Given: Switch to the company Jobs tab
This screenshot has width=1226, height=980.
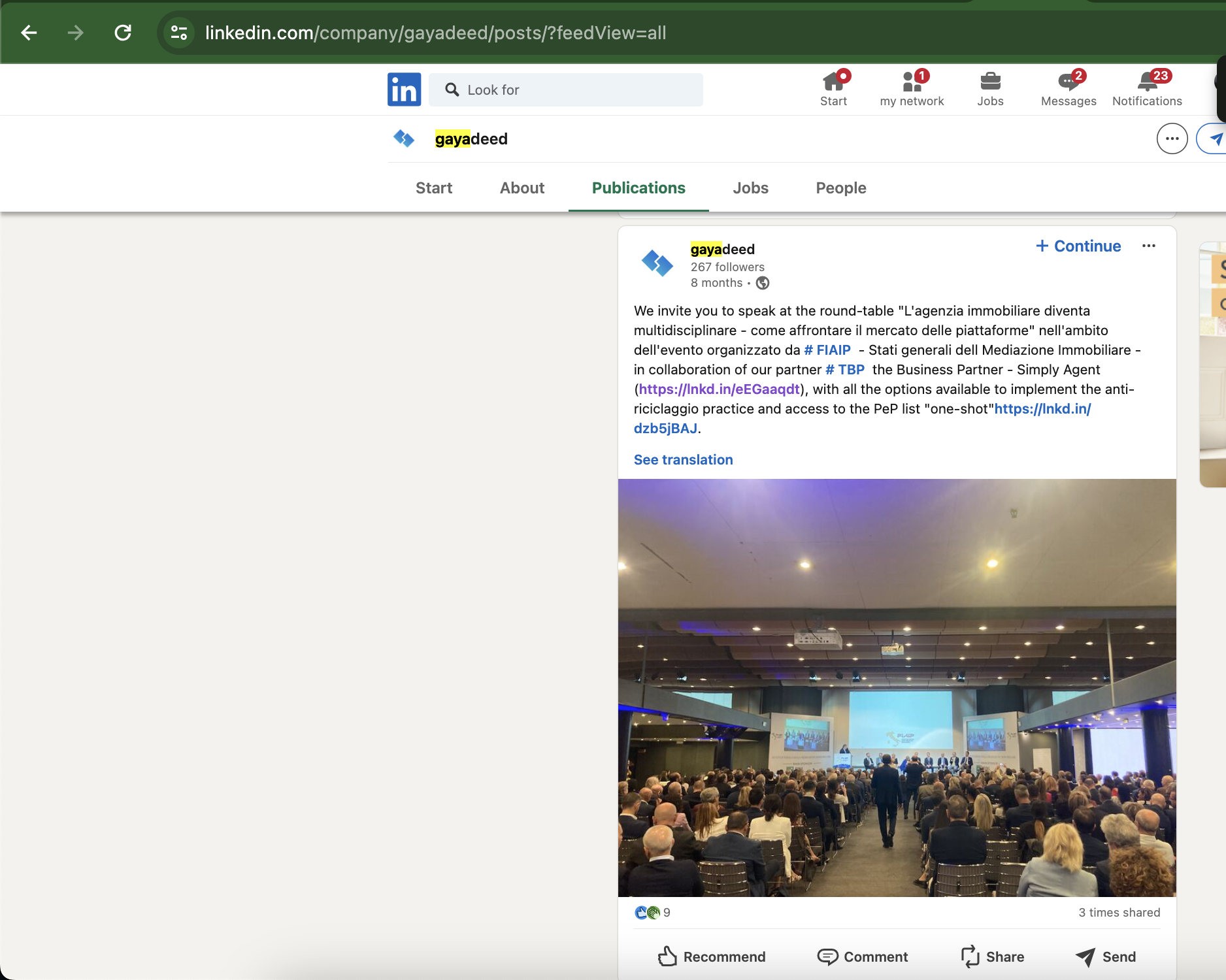Looking at the screenshot, I should [750, 188].
